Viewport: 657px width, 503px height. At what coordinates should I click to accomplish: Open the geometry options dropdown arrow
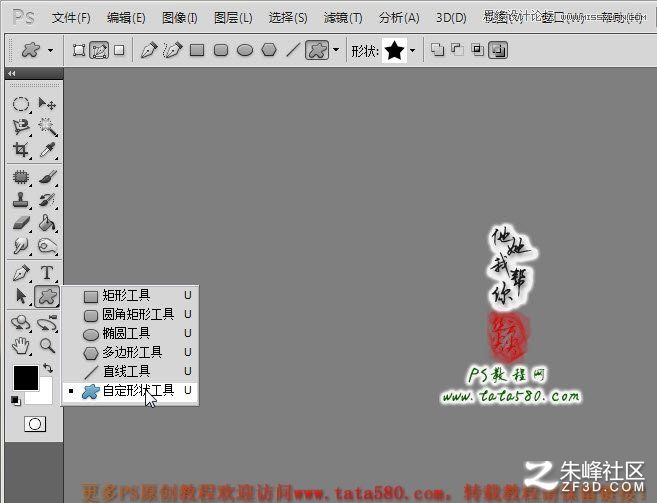click(336, 50)
